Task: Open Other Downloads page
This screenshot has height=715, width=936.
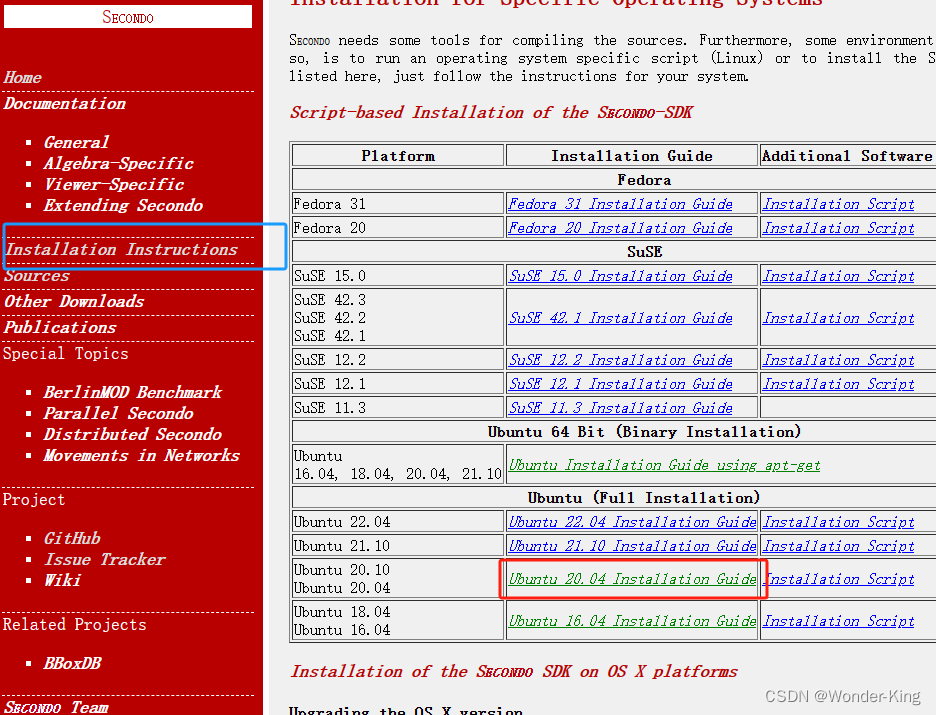Action: coord(74,301)
